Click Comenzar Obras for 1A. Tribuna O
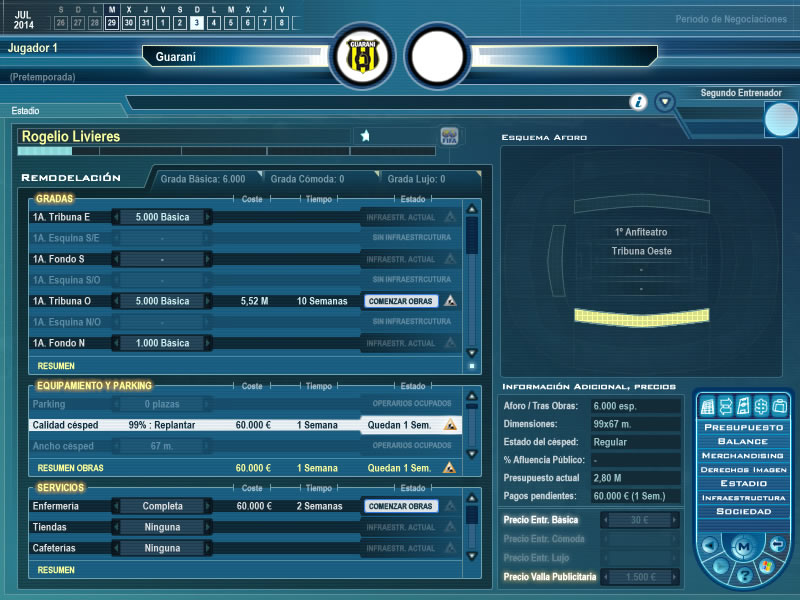 tap(400, 301)
